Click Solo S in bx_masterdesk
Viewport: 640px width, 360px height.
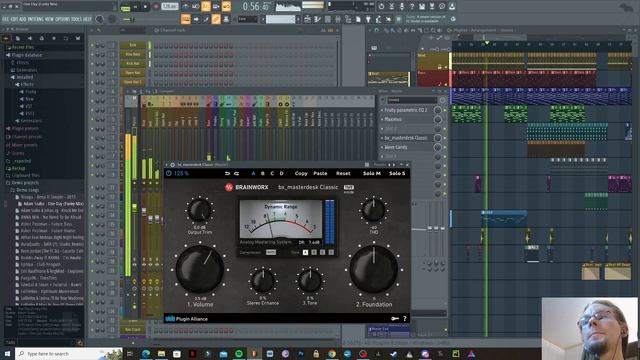(x=397, y=173)
